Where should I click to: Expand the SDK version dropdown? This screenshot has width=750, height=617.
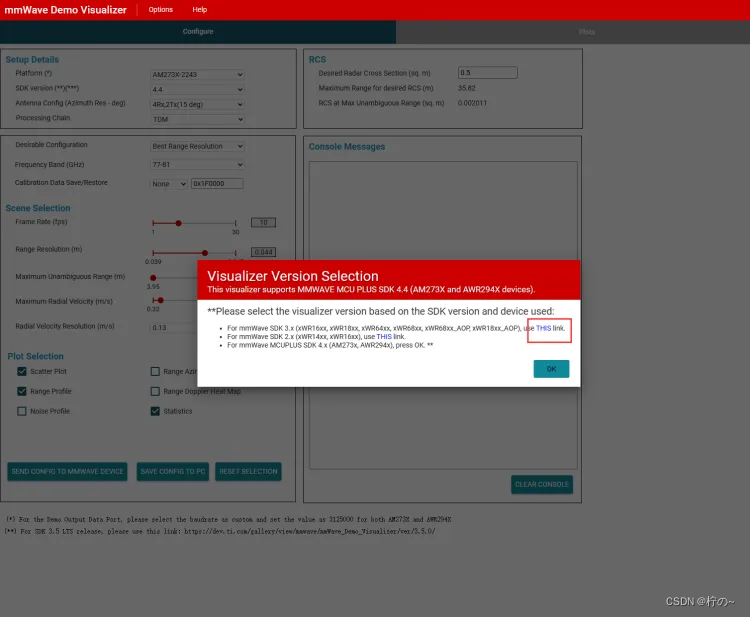197,89
